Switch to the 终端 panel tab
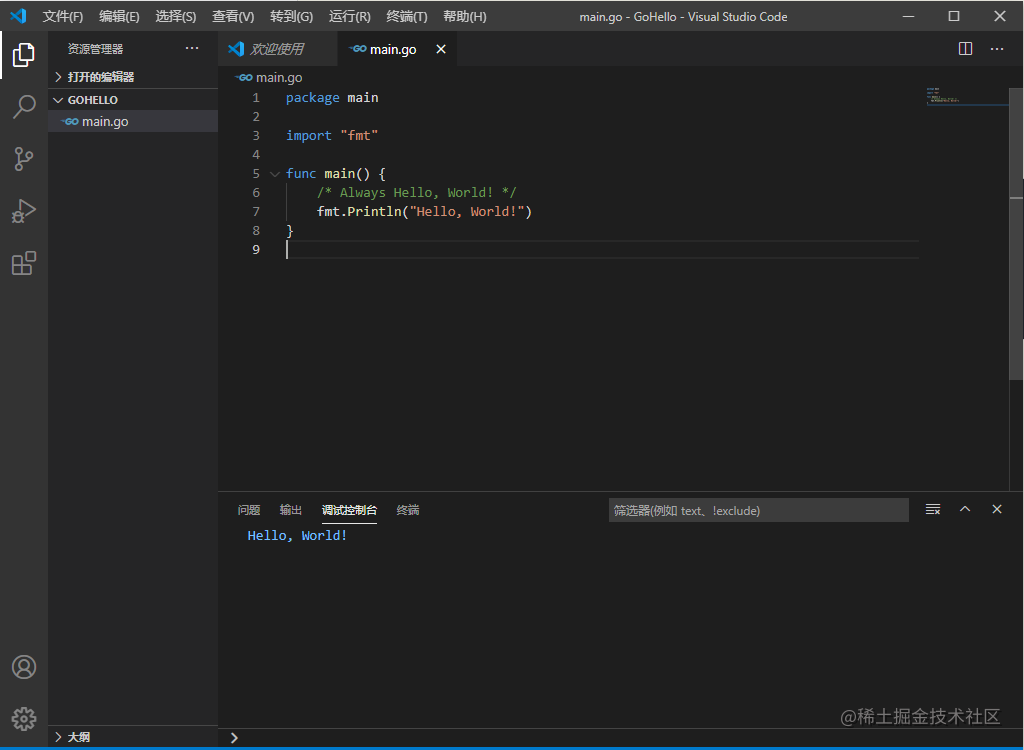The height and width of the screenshot is (750, 1024). click(408, 510)
